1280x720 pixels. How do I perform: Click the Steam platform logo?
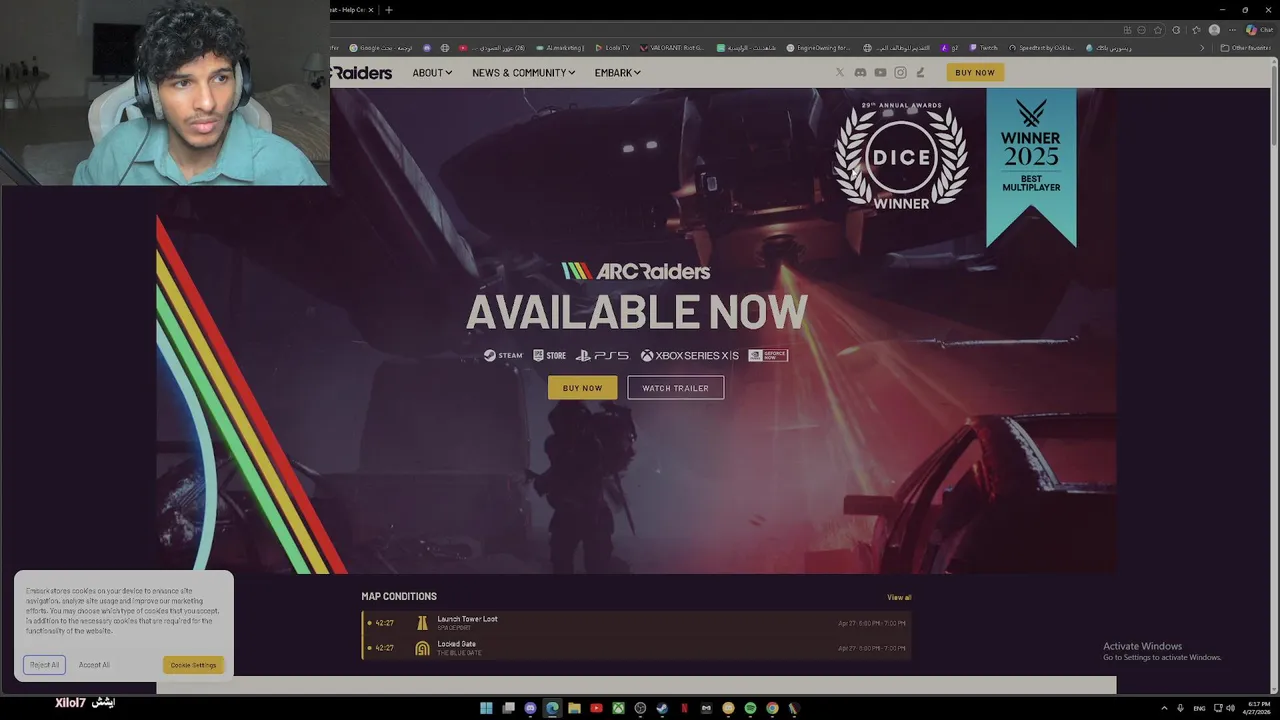coord(503,355)
